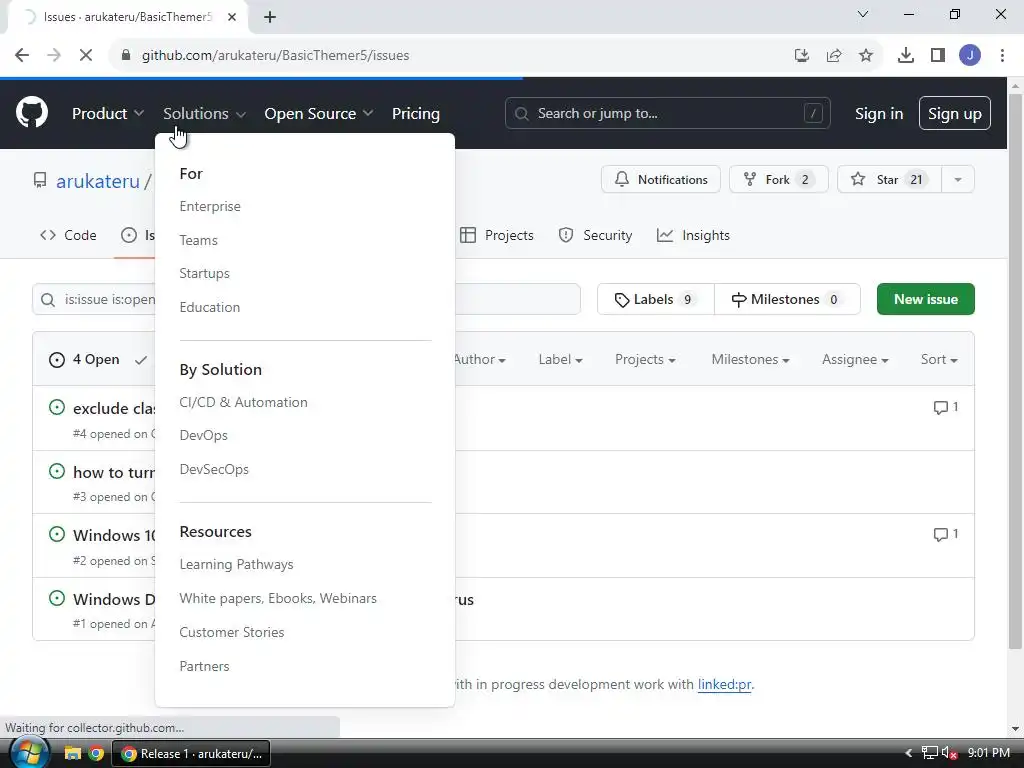Star the repository

tap(889, 180)
